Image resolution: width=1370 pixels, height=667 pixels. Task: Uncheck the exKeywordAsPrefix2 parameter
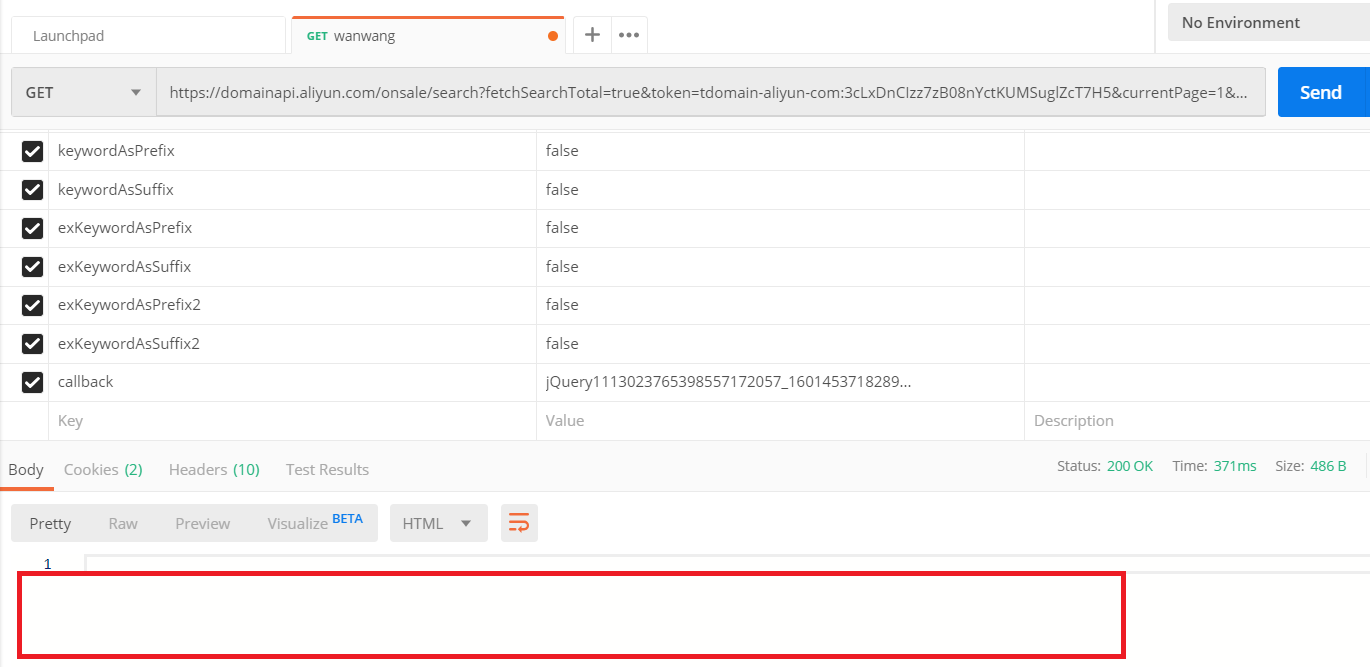coord(32,305)
